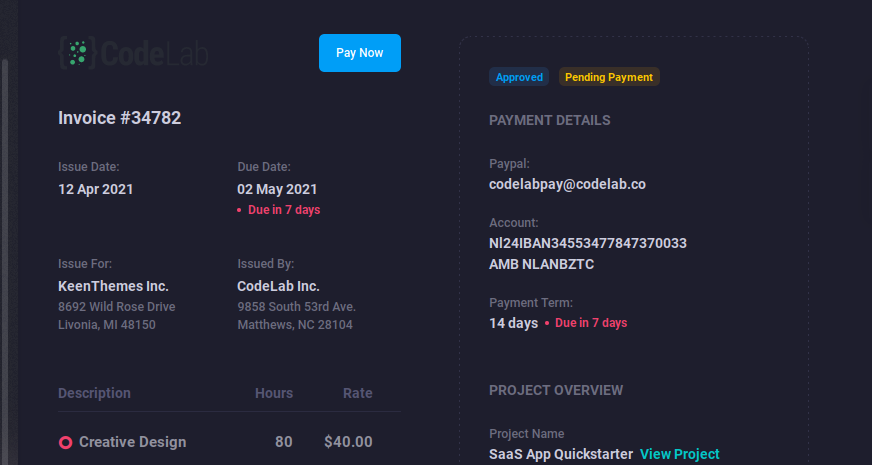872x465 pixels.
Task: Select the PayPal email codelabpay@codelab.co
Action: 567,185
